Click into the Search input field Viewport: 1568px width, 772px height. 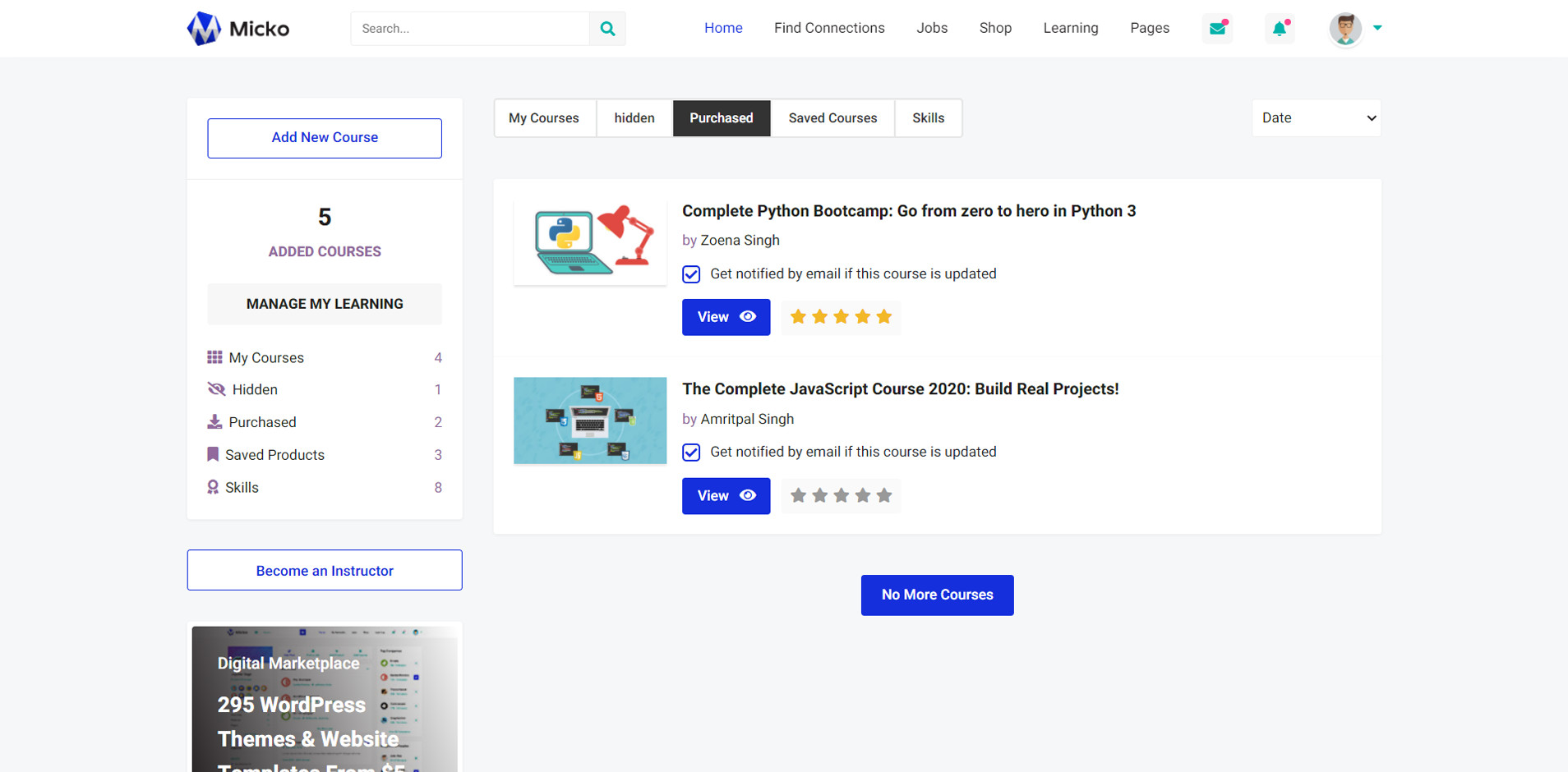click(470, 29)
